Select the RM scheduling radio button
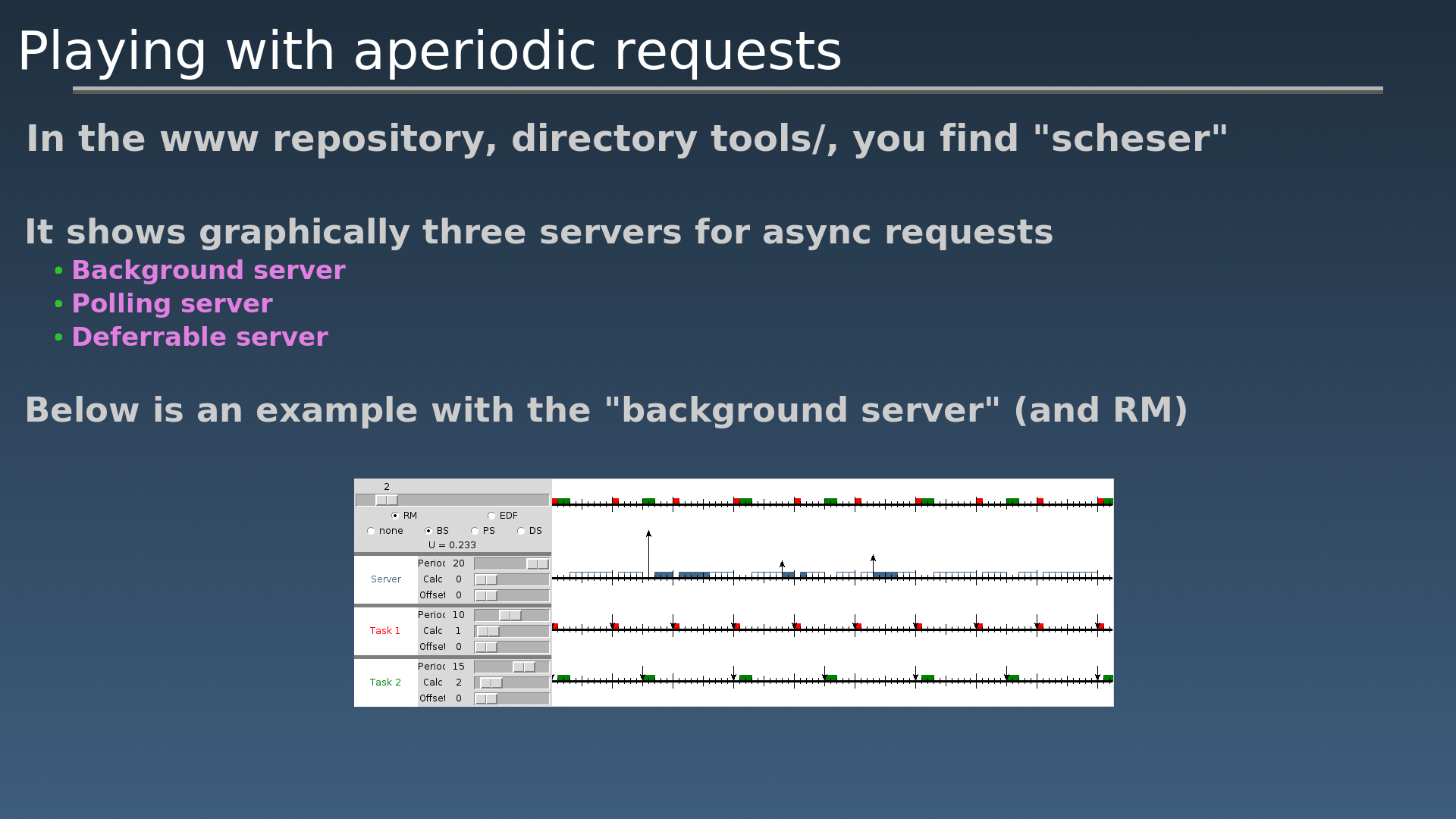The width and height of the screenshot is (1456, 819). [x=395, y=516]
